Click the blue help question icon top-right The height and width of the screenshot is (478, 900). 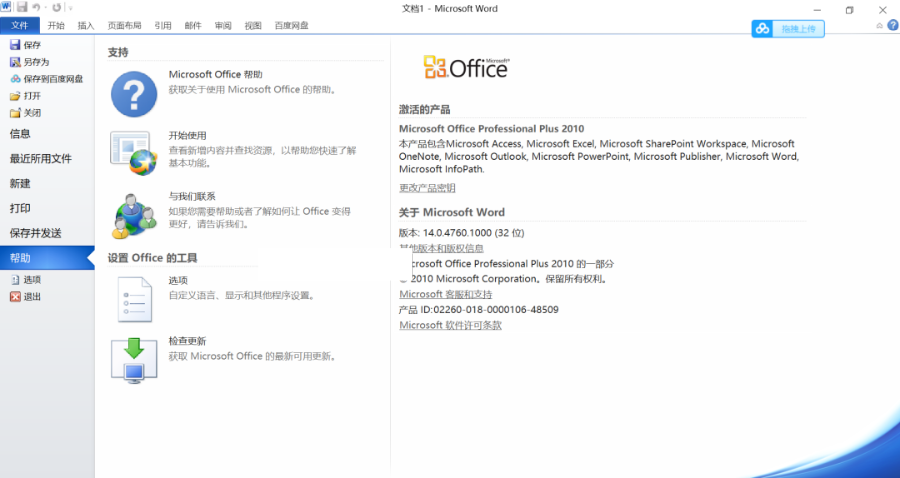pos(893,25)
